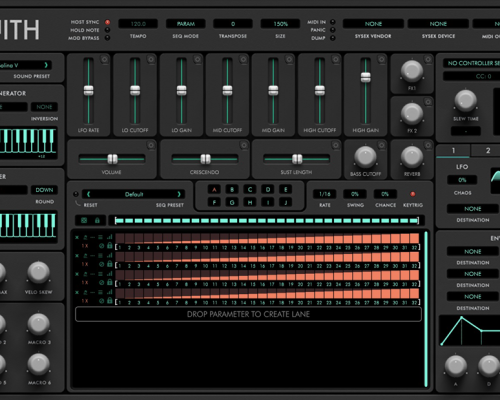Toggle the KEYTRIG red indicator

[412, 194]
